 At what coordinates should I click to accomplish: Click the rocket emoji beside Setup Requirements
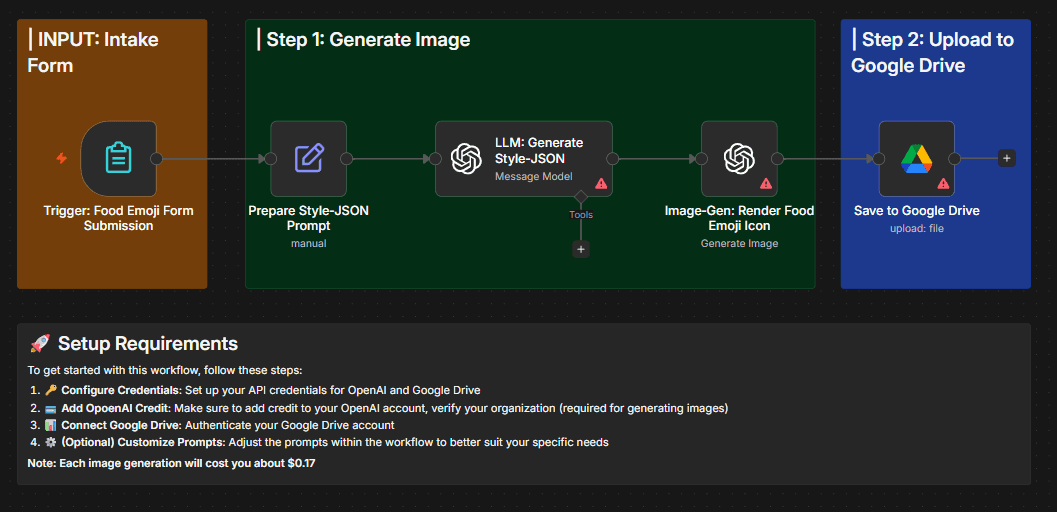40,344
